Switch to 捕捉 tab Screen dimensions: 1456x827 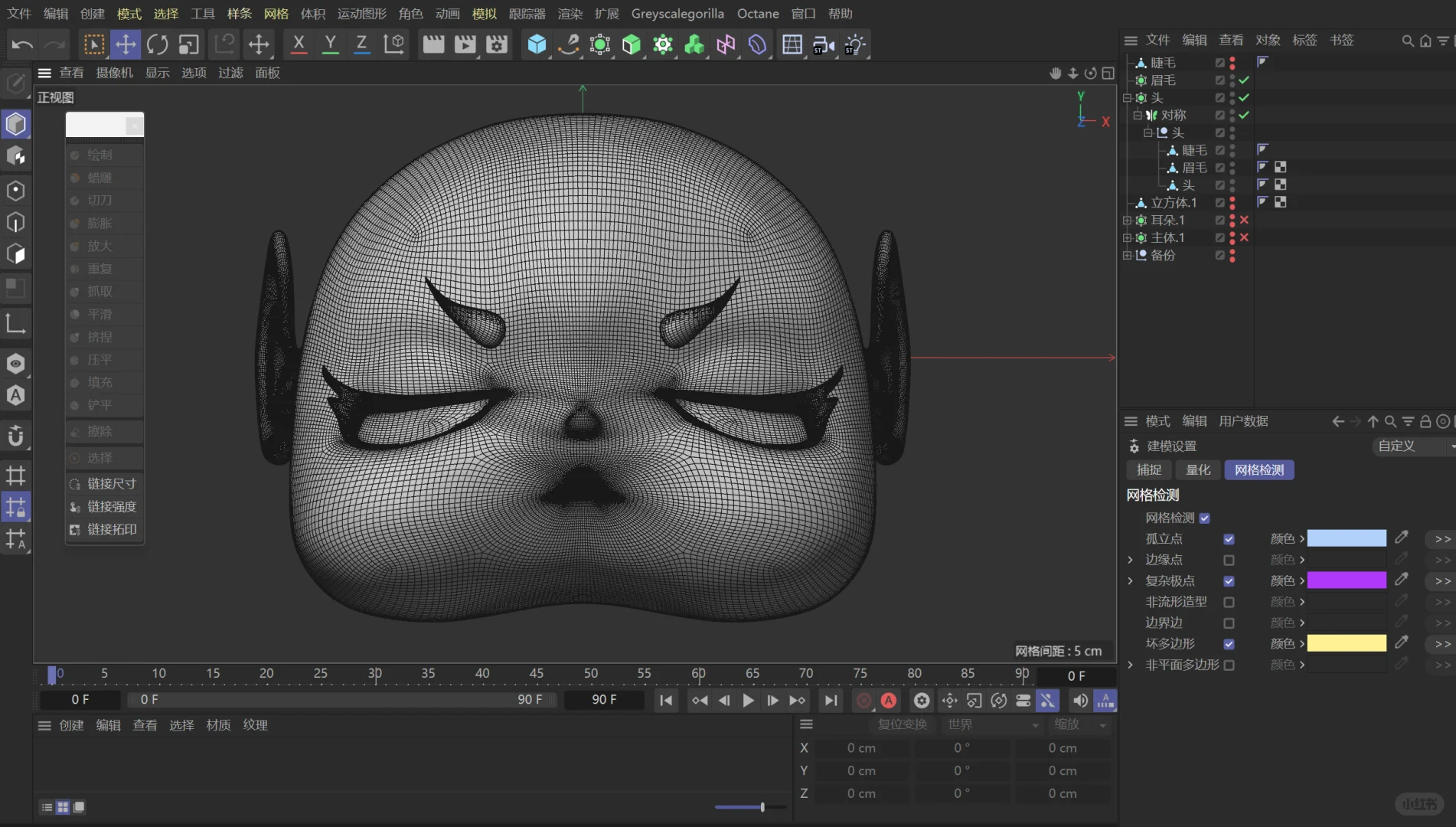pos(1149,470)
